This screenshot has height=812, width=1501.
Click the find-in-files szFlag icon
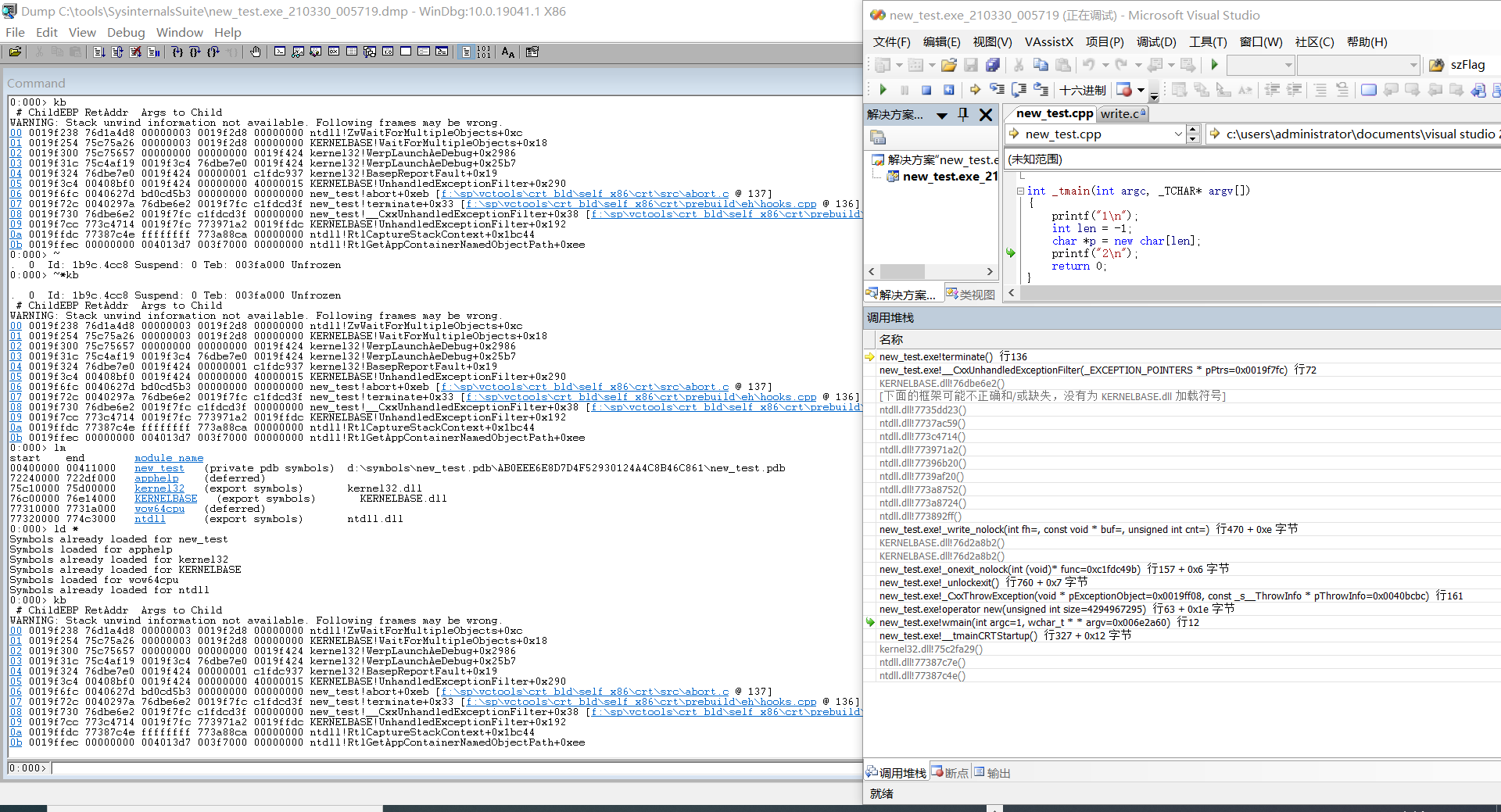1436,65
